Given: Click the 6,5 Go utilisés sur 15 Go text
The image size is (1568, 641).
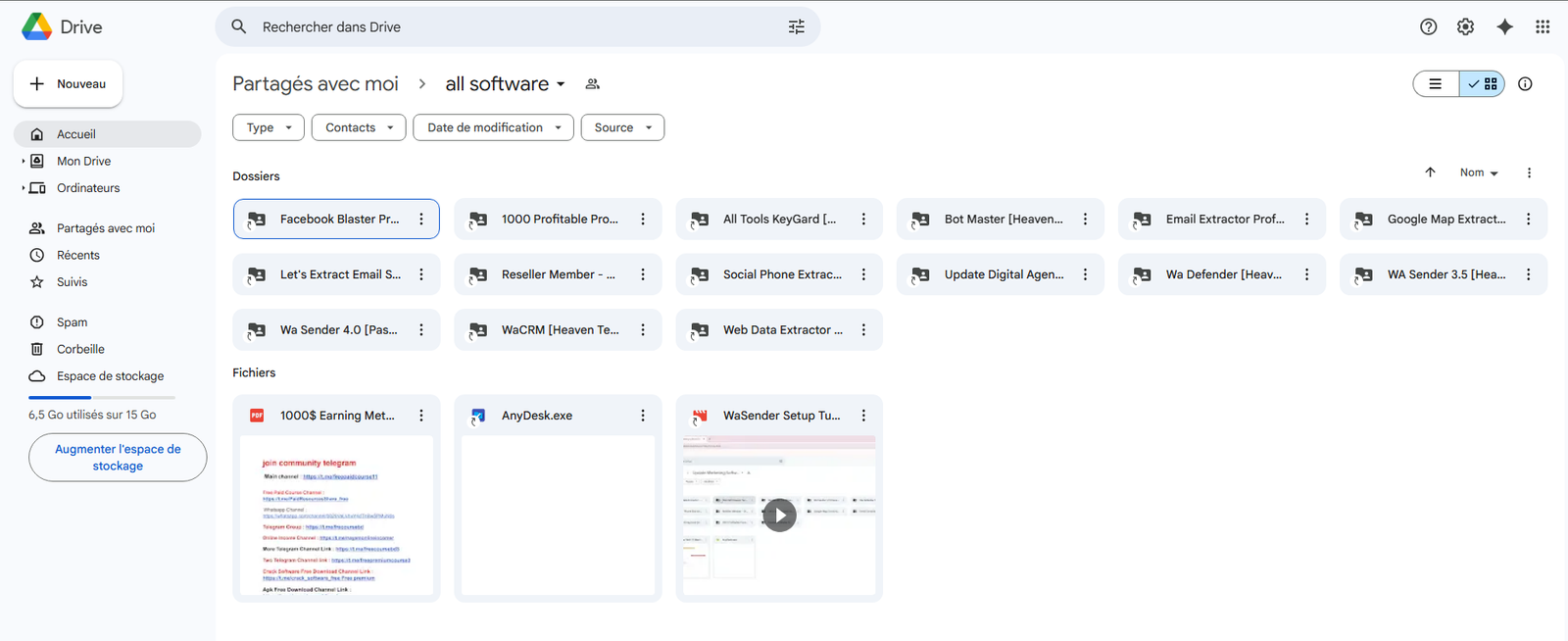Looking at the screenshot, I should 92,415.
